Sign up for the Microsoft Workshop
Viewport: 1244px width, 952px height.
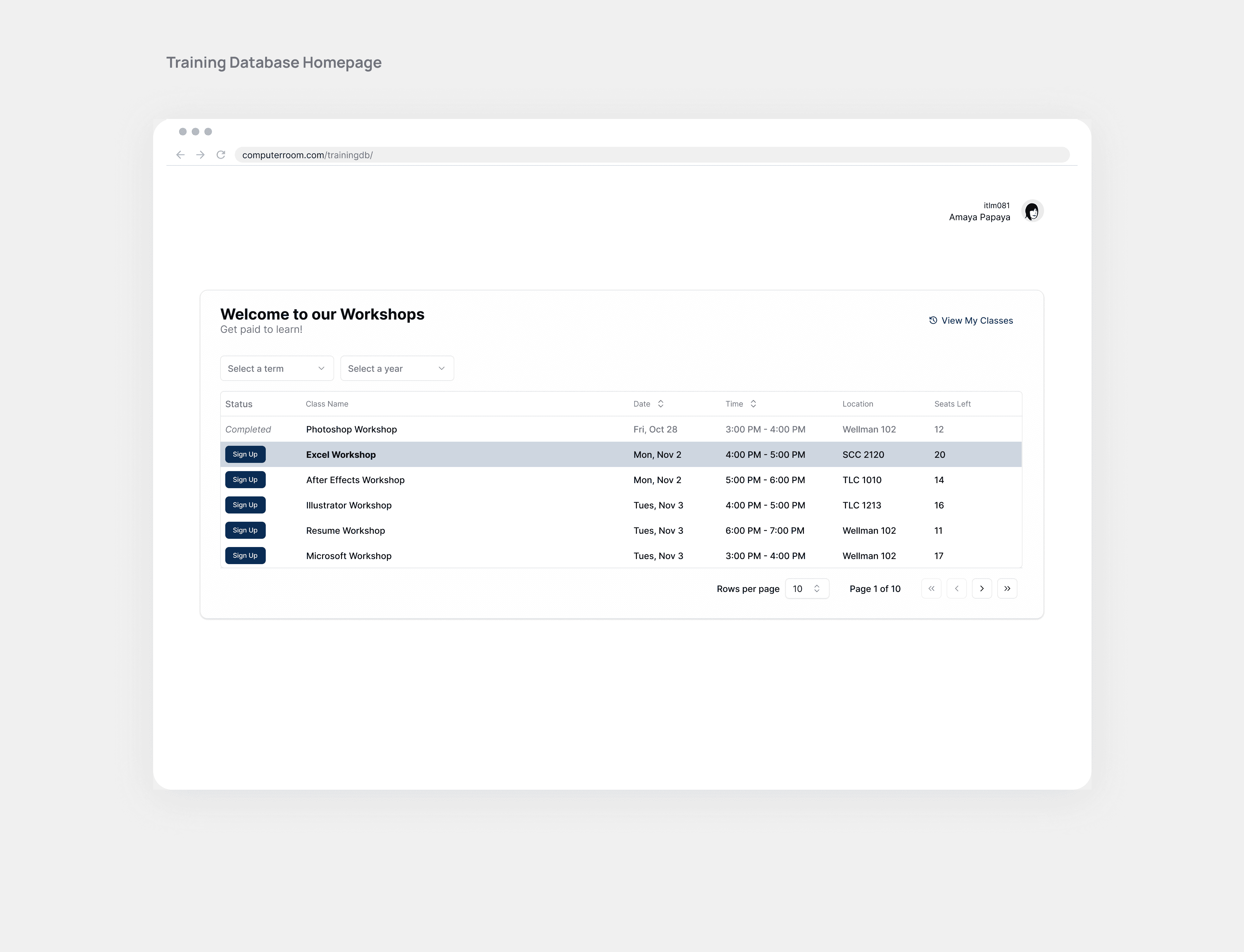coord(245,556)
